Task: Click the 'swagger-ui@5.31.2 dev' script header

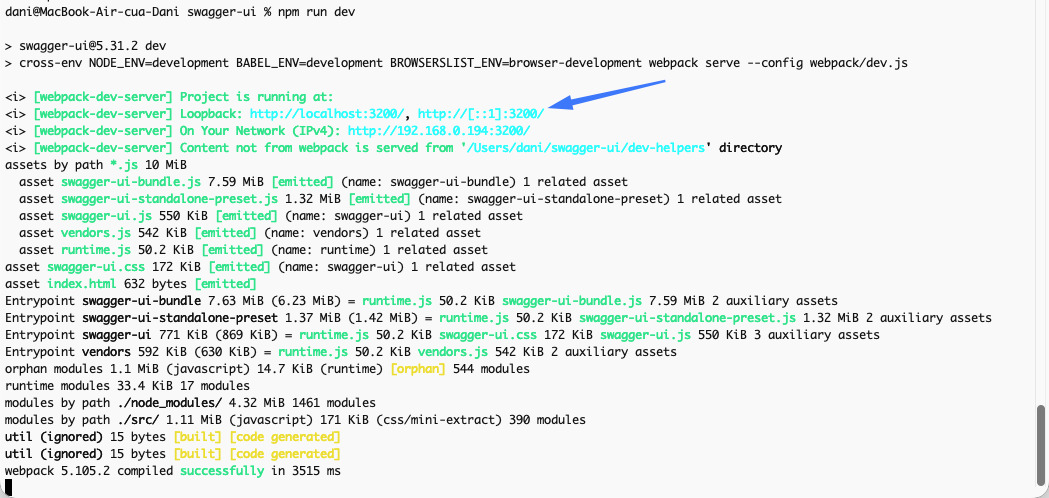Action: click(92, 46)
